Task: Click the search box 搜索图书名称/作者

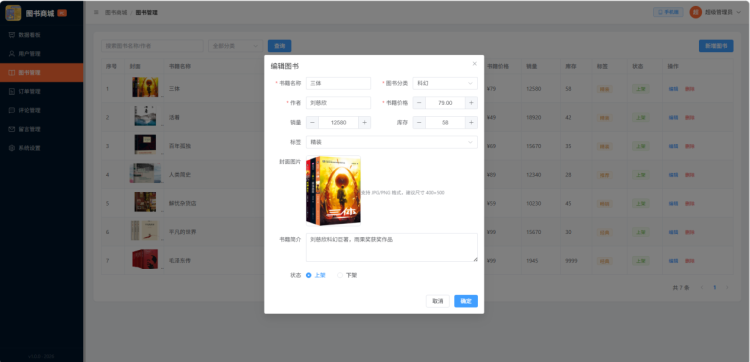Action: coord(152,46)
